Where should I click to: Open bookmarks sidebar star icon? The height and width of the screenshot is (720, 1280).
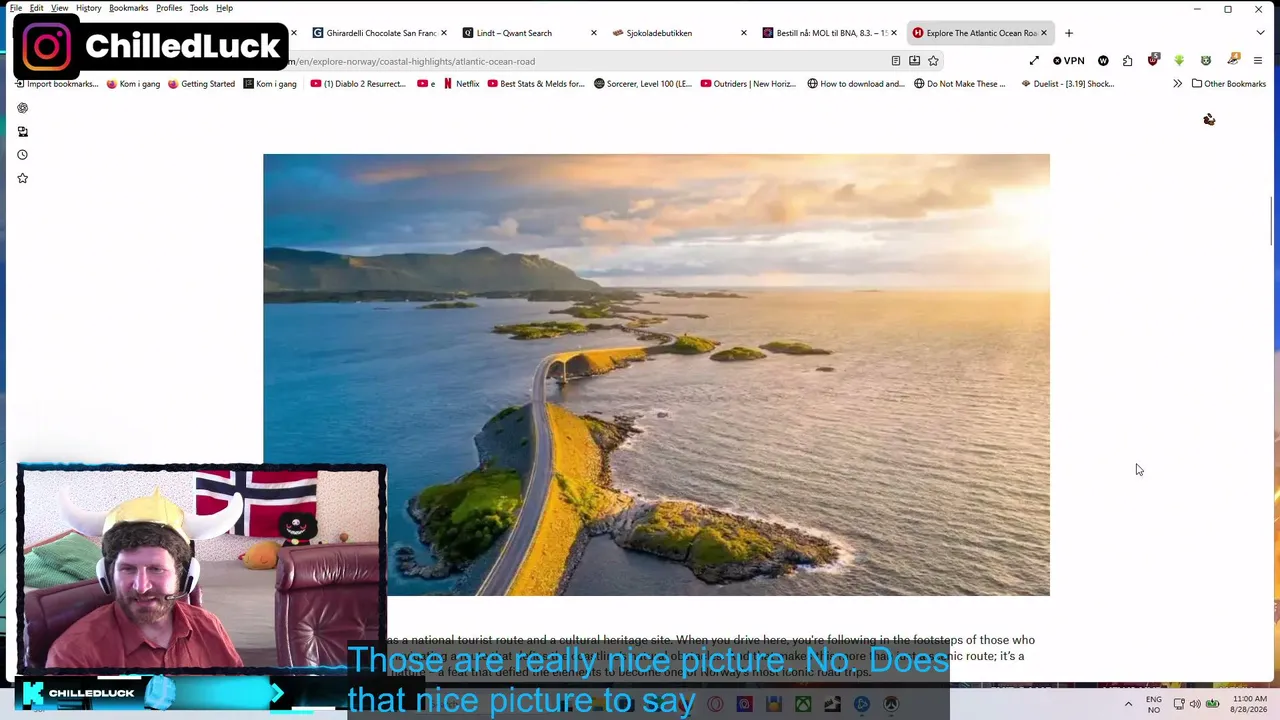(22, 178)
